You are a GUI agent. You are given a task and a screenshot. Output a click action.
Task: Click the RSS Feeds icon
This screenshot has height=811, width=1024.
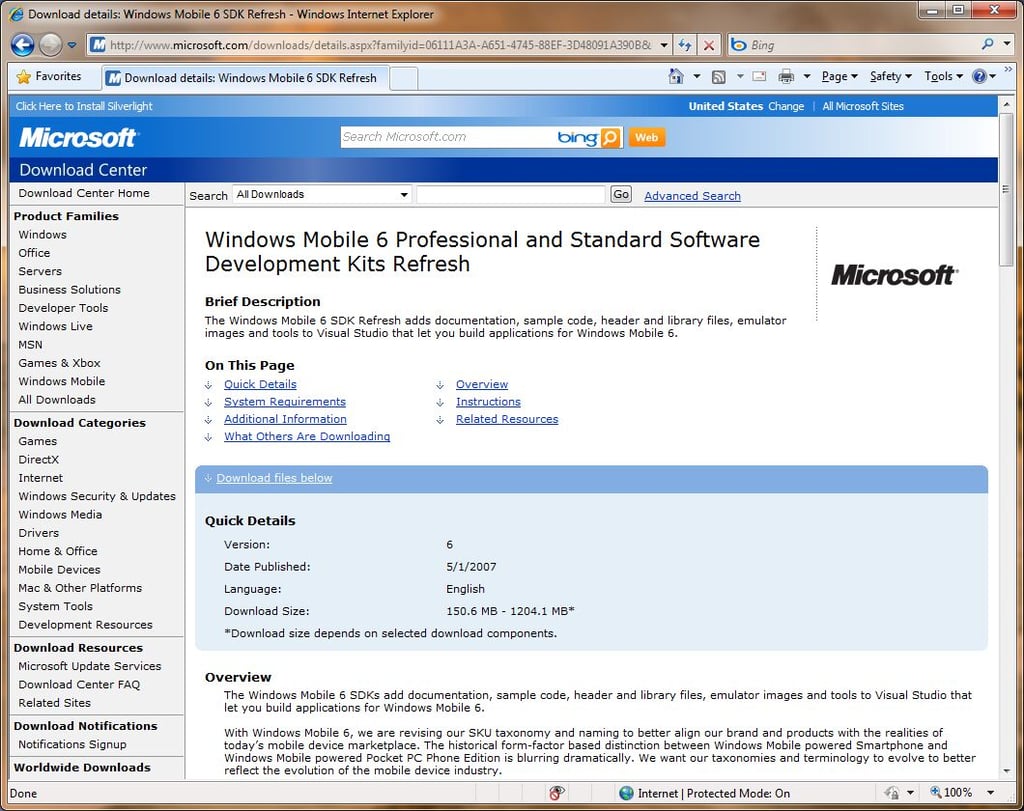[x=718, y=76]
